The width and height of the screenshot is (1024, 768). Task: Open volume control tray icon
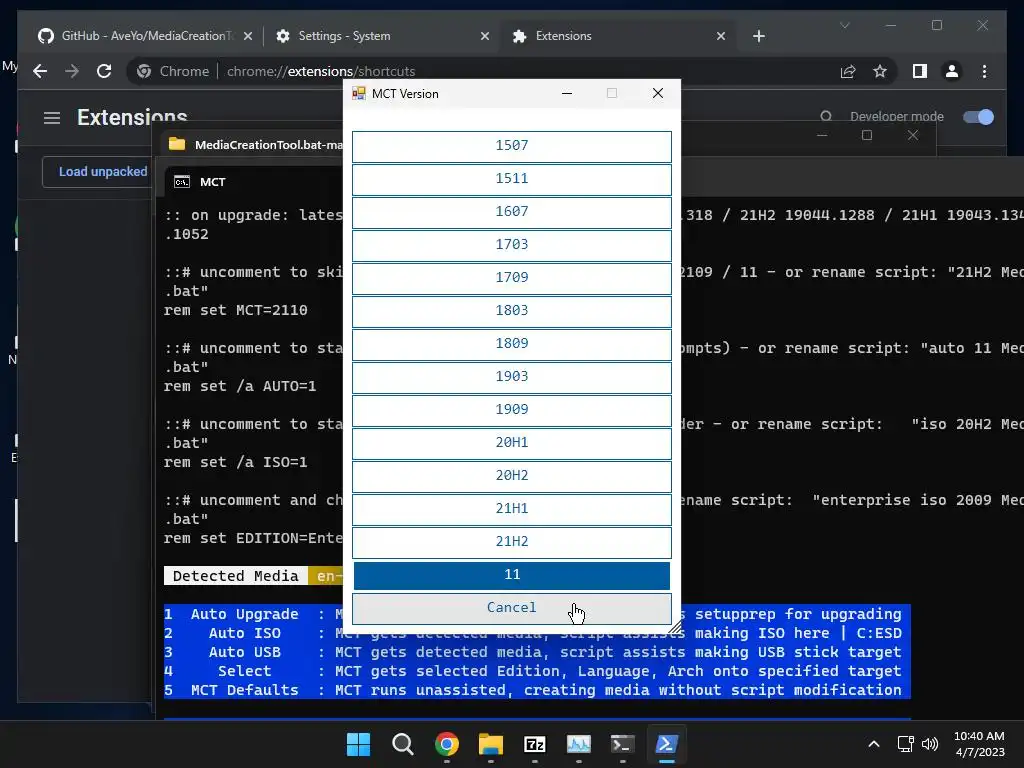[930, 744]
